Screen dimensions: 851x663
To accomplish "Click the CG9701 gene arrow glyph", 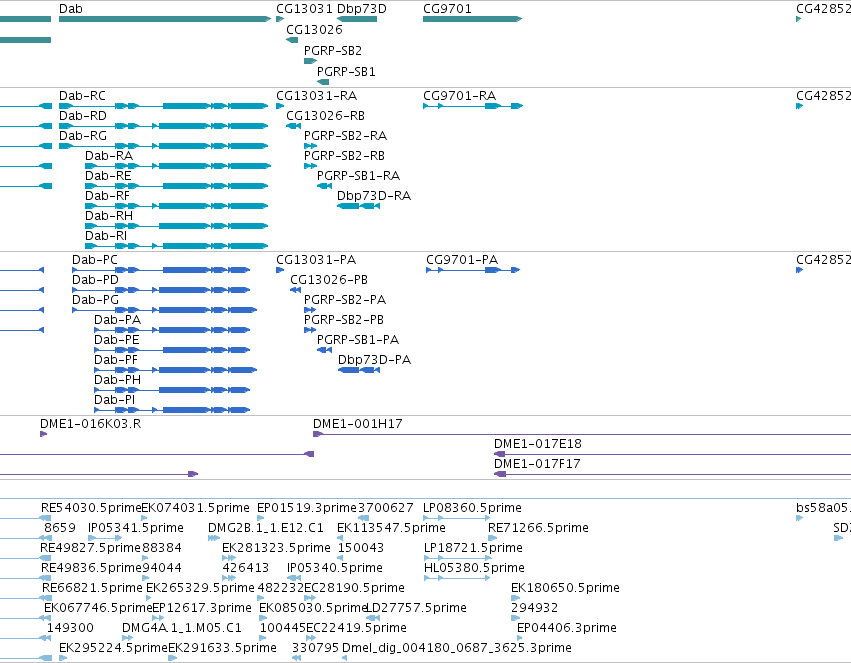I will pos(472,19).
